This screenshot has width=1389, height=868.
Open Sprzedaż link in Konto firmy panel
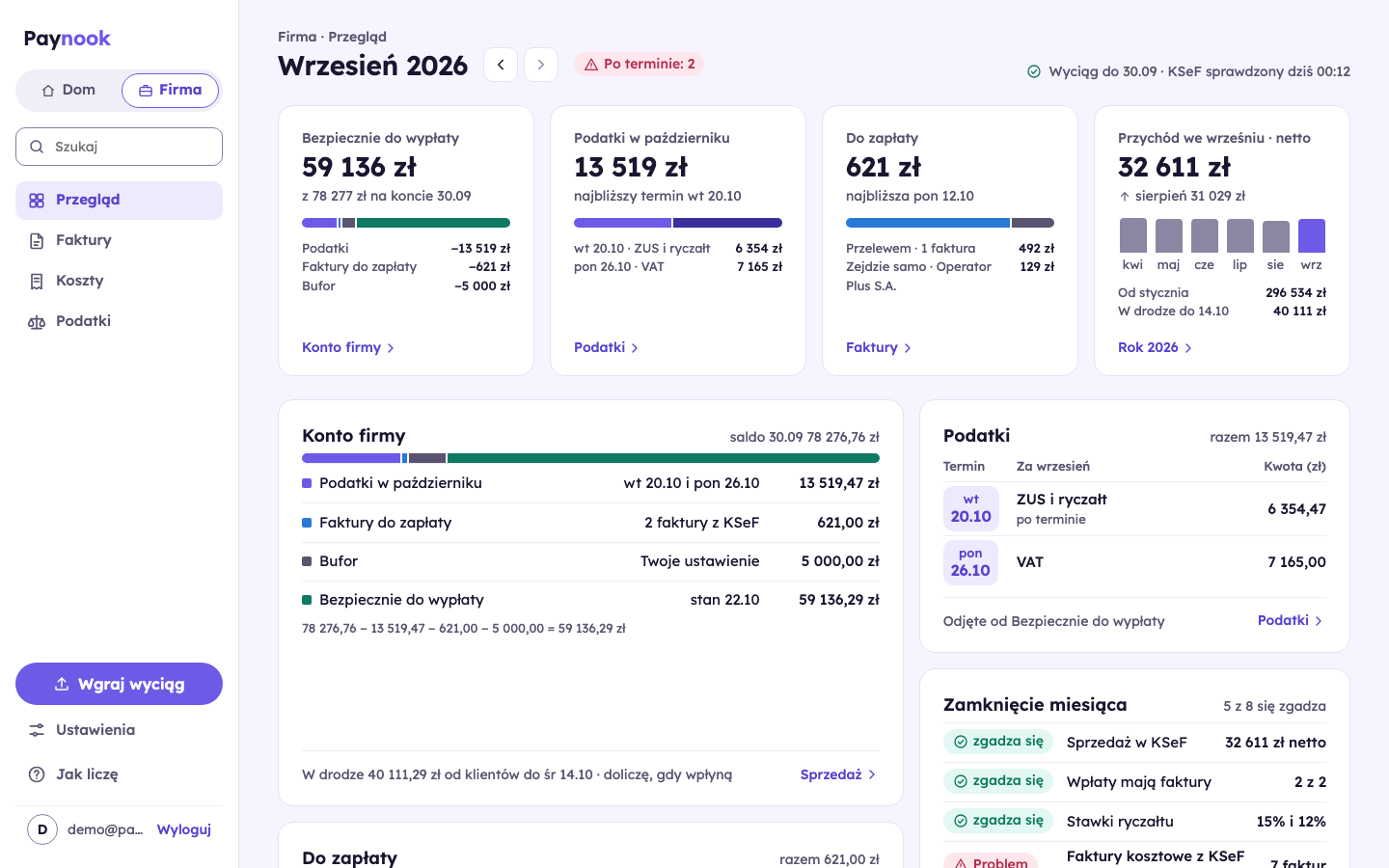838,774
